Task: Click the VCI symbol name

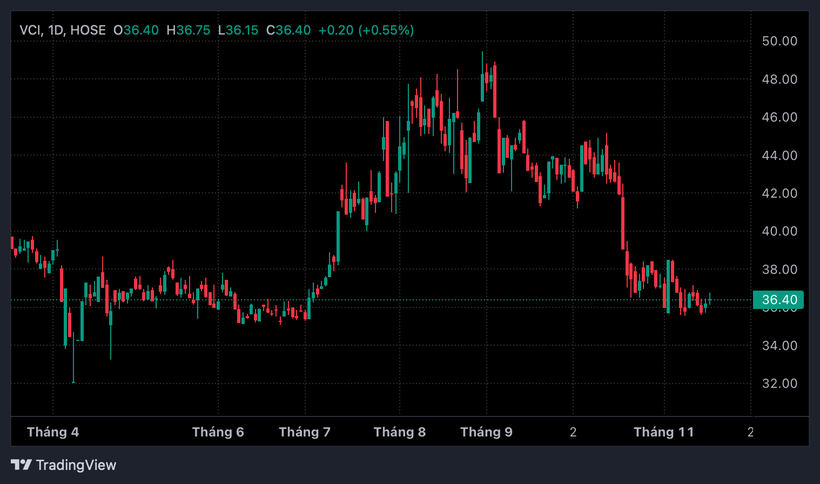Action: pyautogui.click(x=31, y=30)
